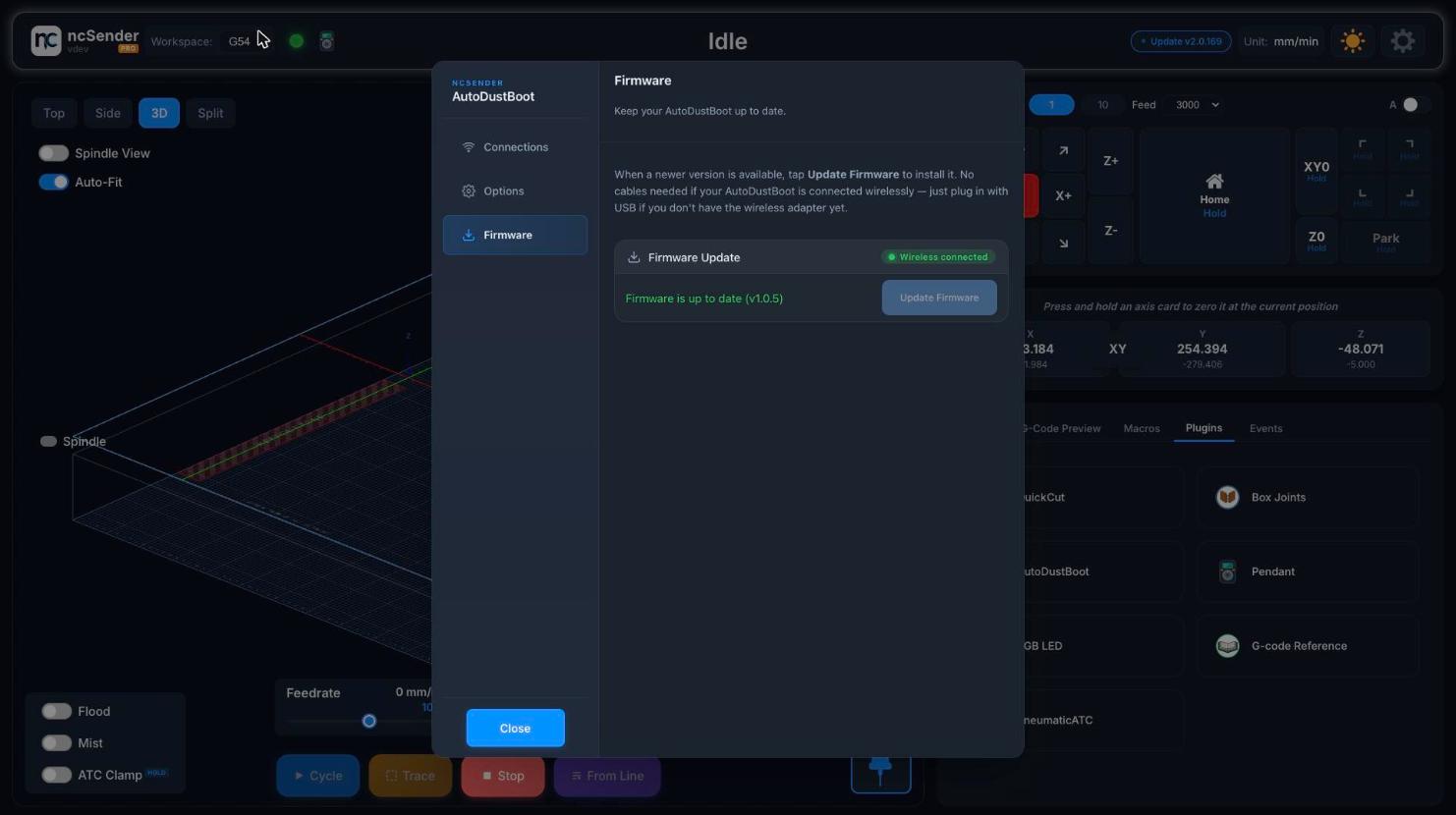This screenshot has width=1456, height=815.
Task: Open the G-Code Preview tab
Action: pos(1061,428)
